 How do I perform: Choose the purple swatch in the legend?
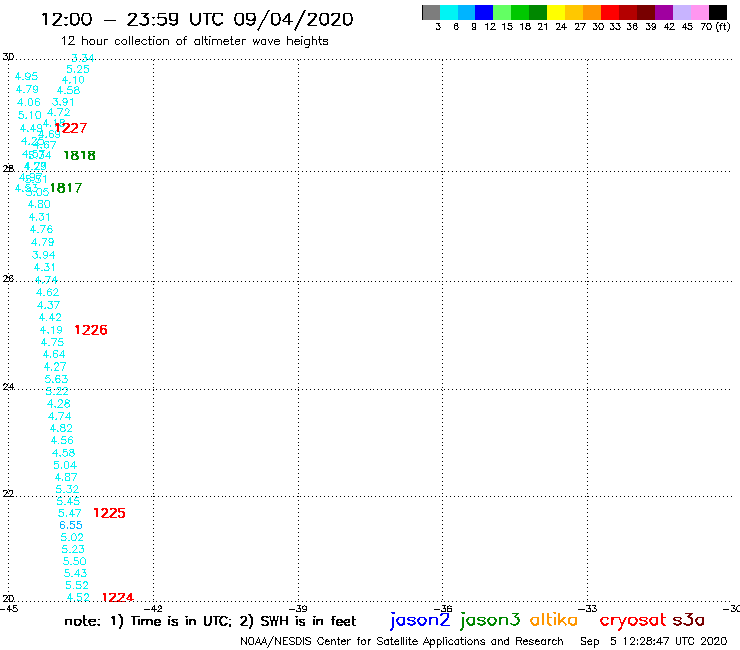pos(664,13)
